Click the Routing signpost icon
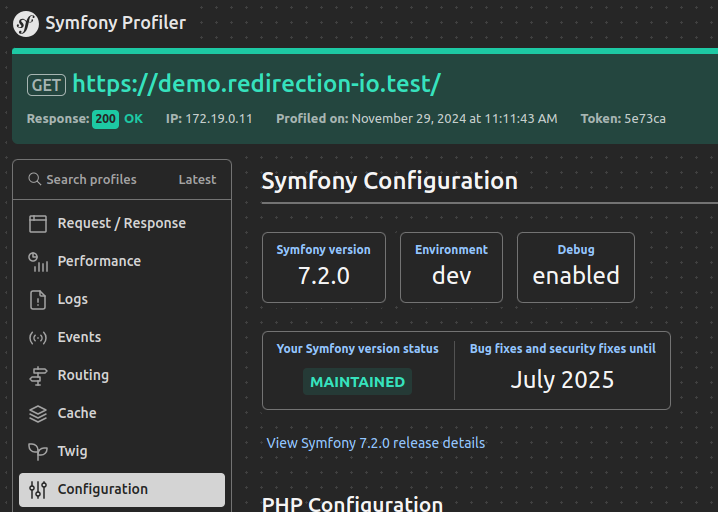718x512 pixels. coord(38,376)
